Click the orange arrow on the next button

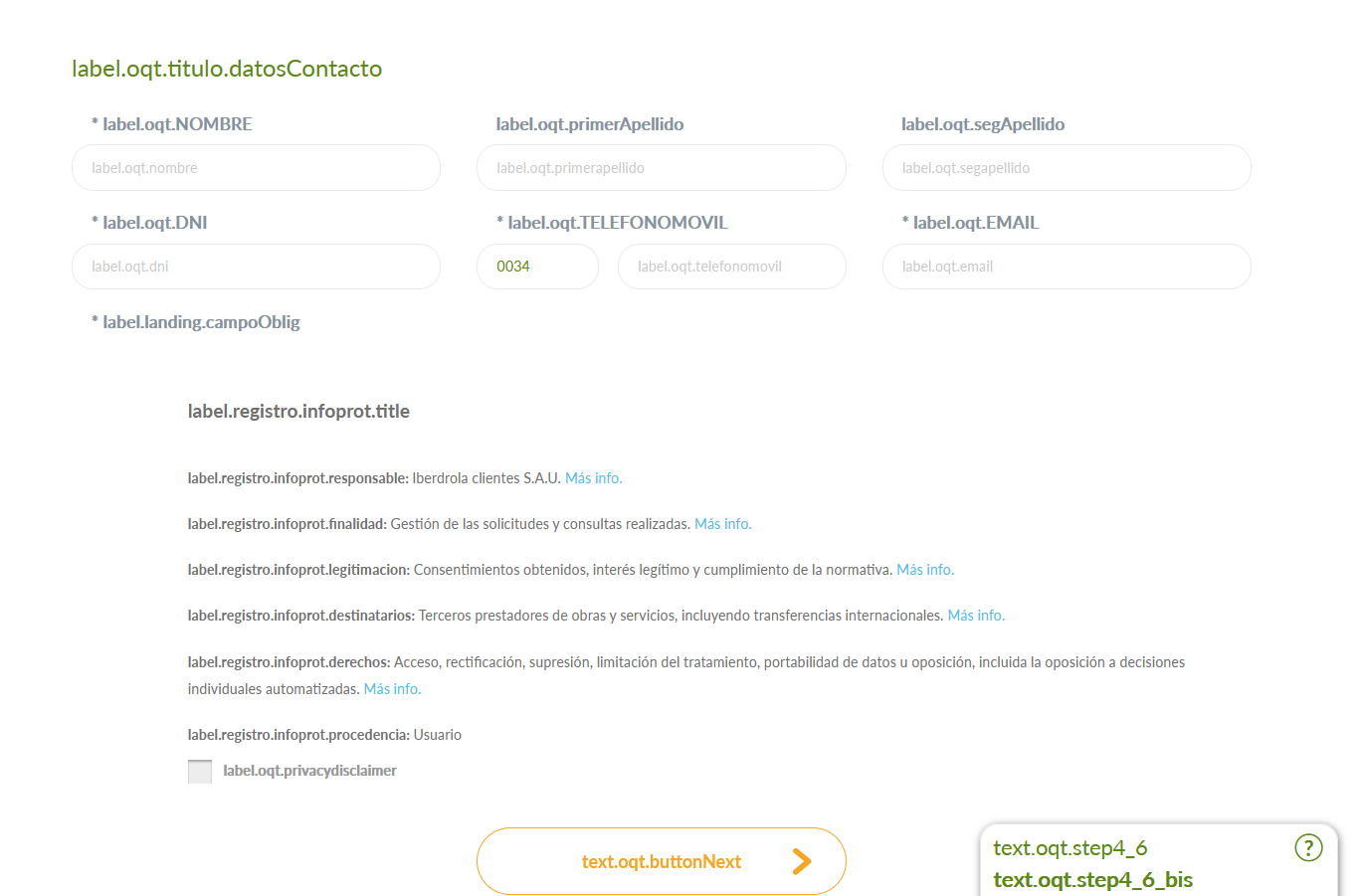802,861
